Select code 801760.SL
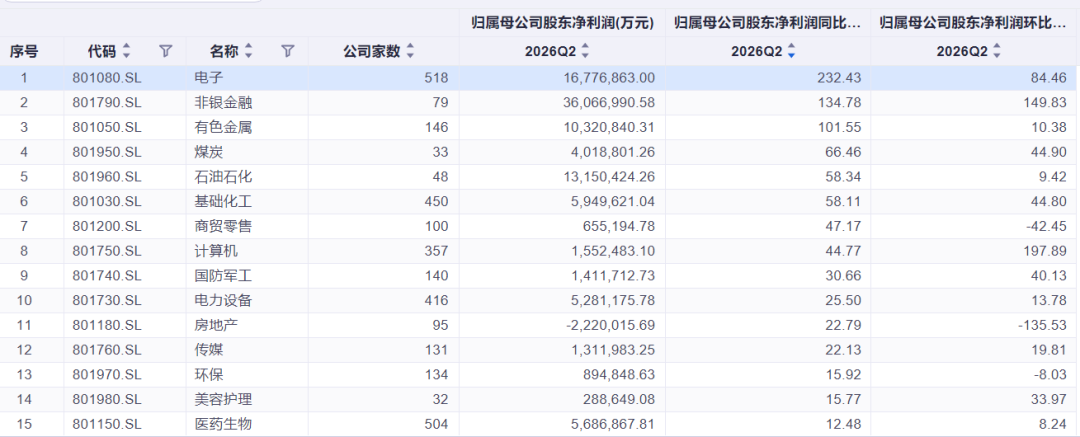The width and height of the screenshot is (1080, 437). pyautogui.click(x=107, y=350)
